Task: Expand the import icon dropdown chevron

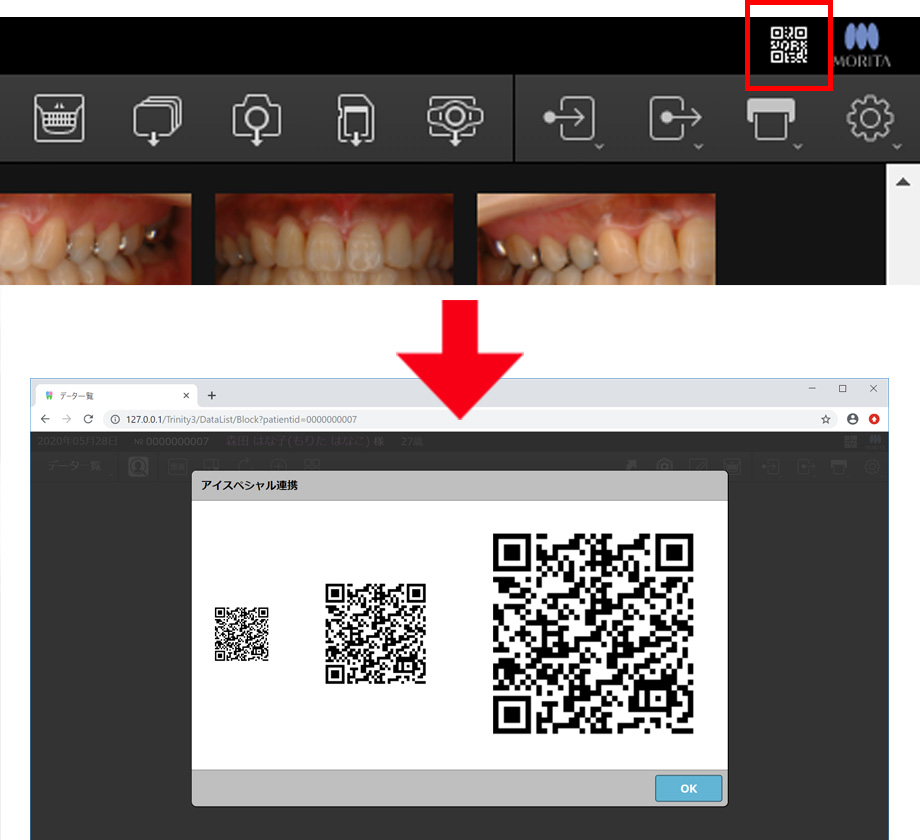Action: 599,147
